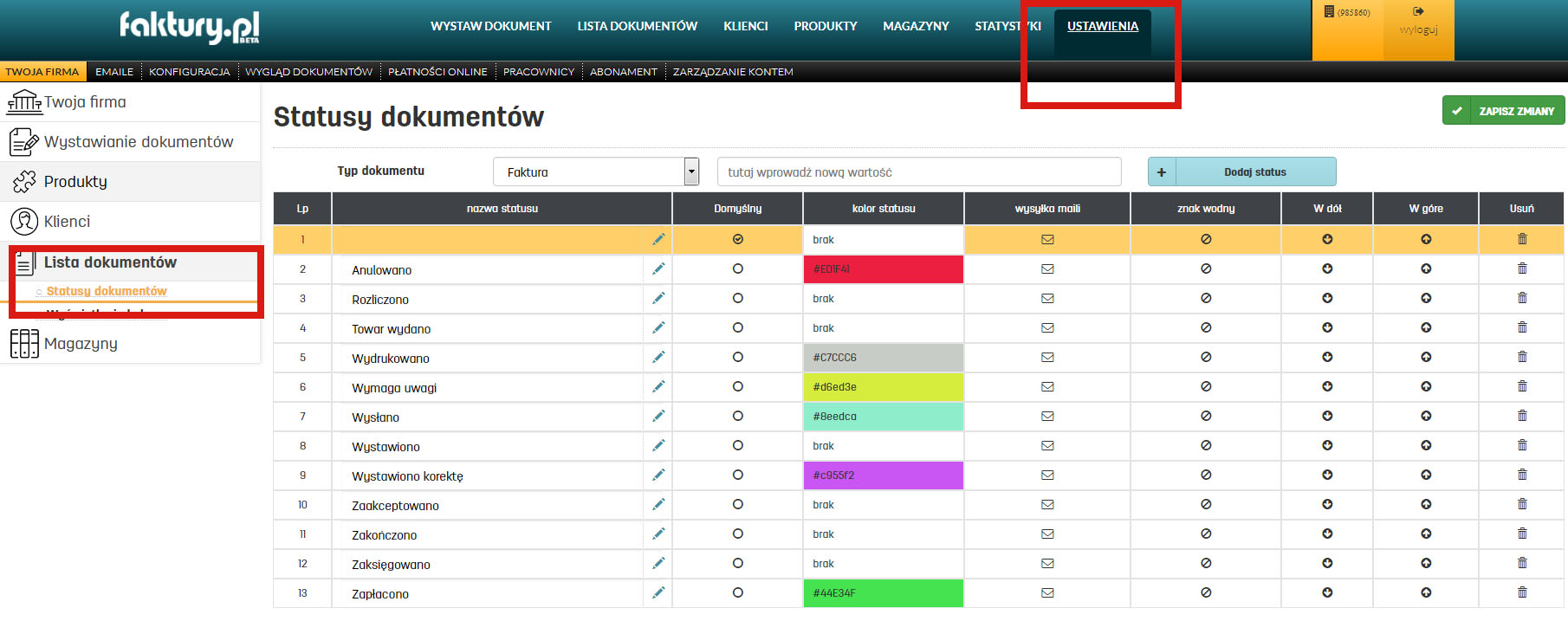Click the Klienci person icon
This screenshot has width=1568, height=634.
coord(24,222)
